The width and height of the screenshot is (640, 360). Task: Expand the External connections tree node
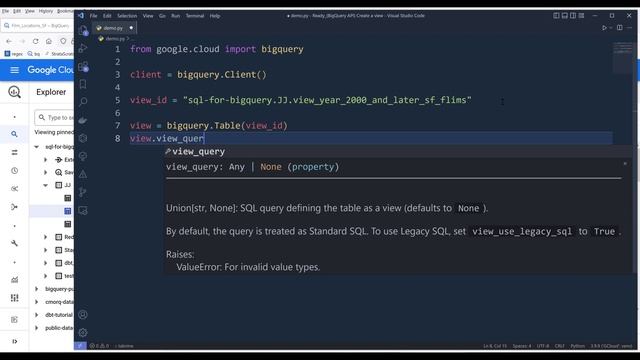[x=46, y=160]
